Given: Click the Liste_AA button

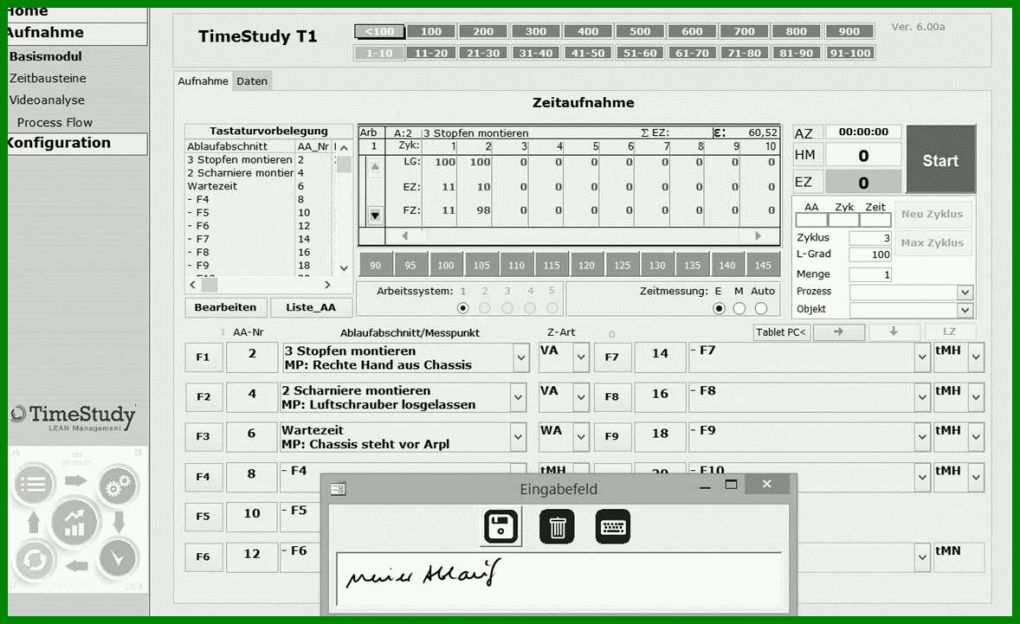Looking at the screenshot, I should (311, 307).
